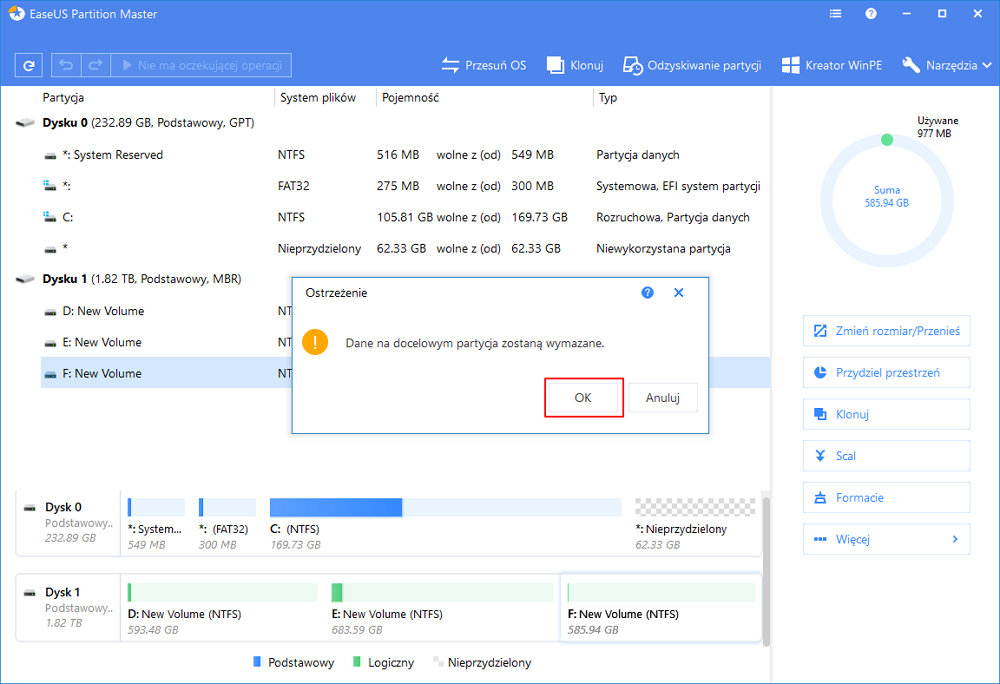
Task: Click the Podstawowy legend entry
Action: click(293, 662)
